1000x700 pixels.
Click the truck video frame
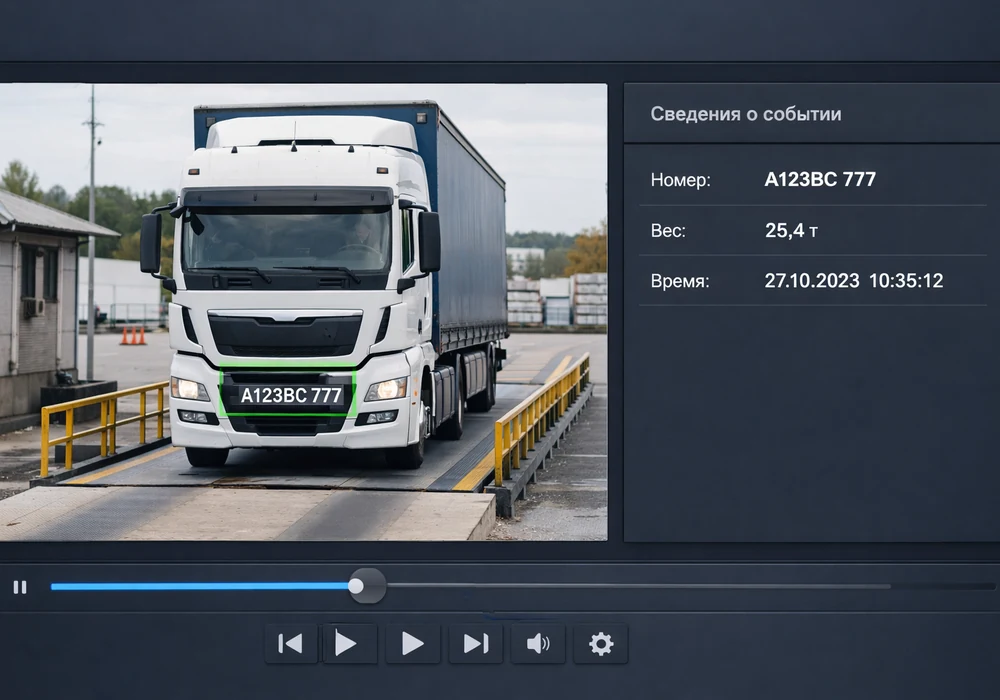click(304, 312)
